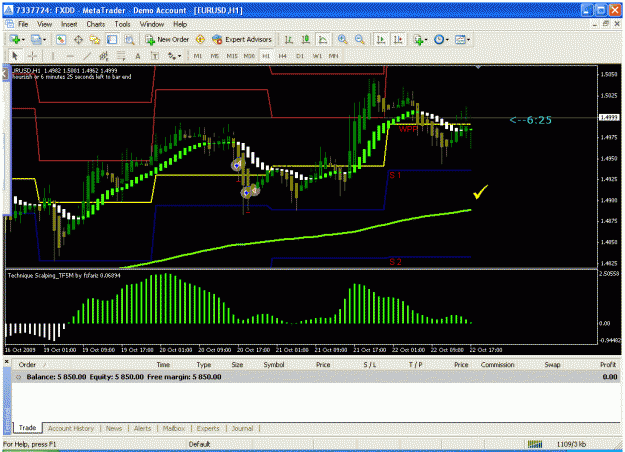
Task: Toggle Chart Shift mode
Action: click(398, 39)
